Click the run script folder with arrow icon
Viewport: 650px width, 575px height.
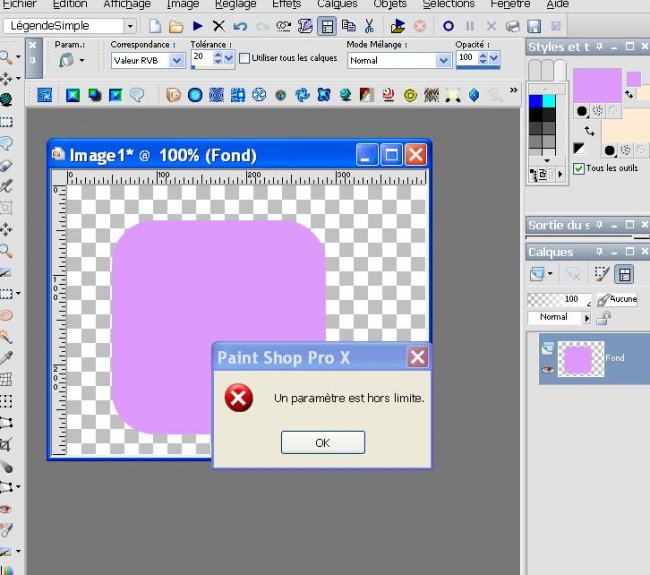(398, 26)
